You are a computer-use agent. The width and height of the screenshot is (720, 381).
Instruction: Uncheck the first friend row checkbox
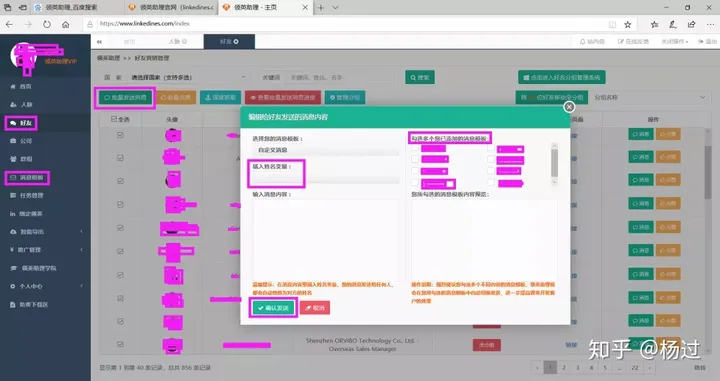[120, 135]
